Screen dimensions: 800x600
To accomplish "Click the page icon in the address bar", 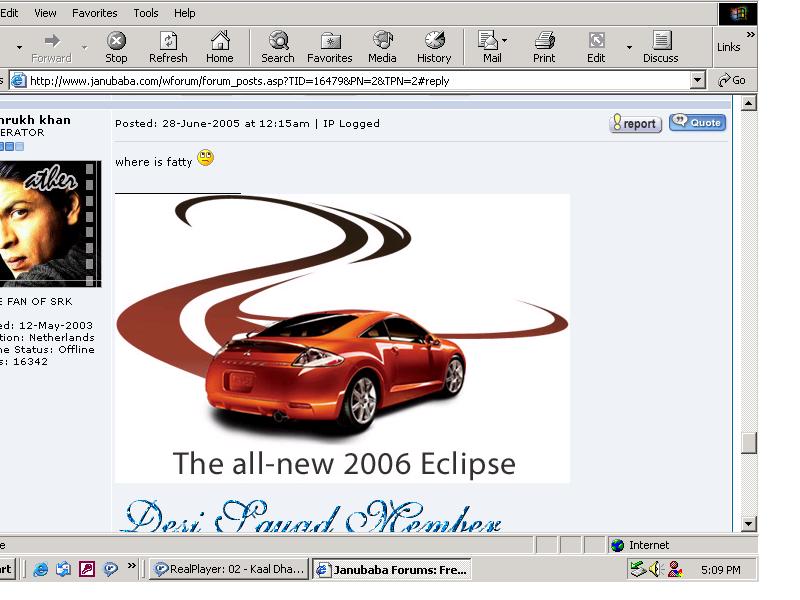I will (19, 81).
